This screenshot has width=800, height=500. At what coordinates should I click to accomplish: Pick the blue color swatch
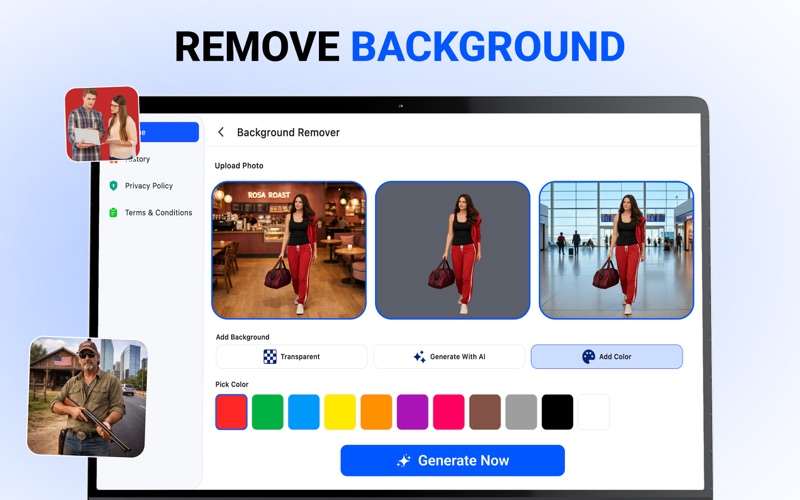304,412
